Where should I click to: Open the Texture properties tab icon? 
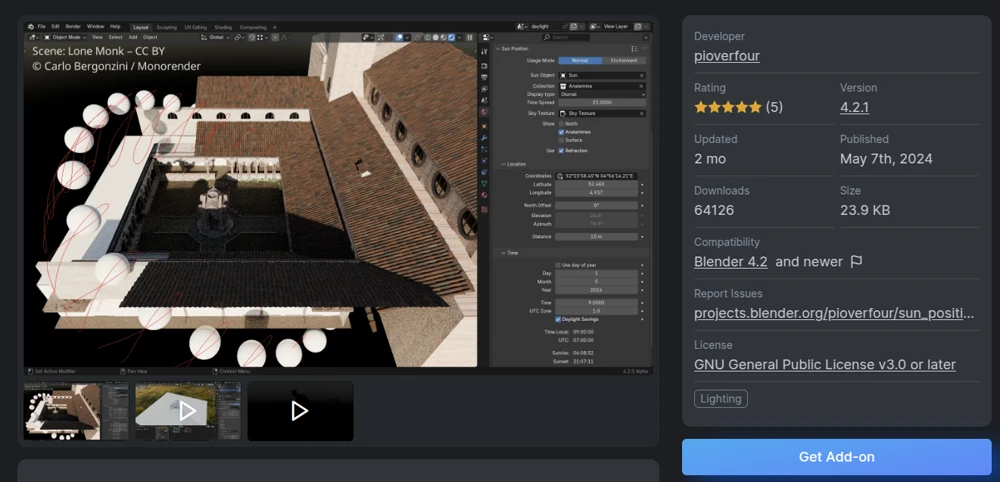point(484,209)
